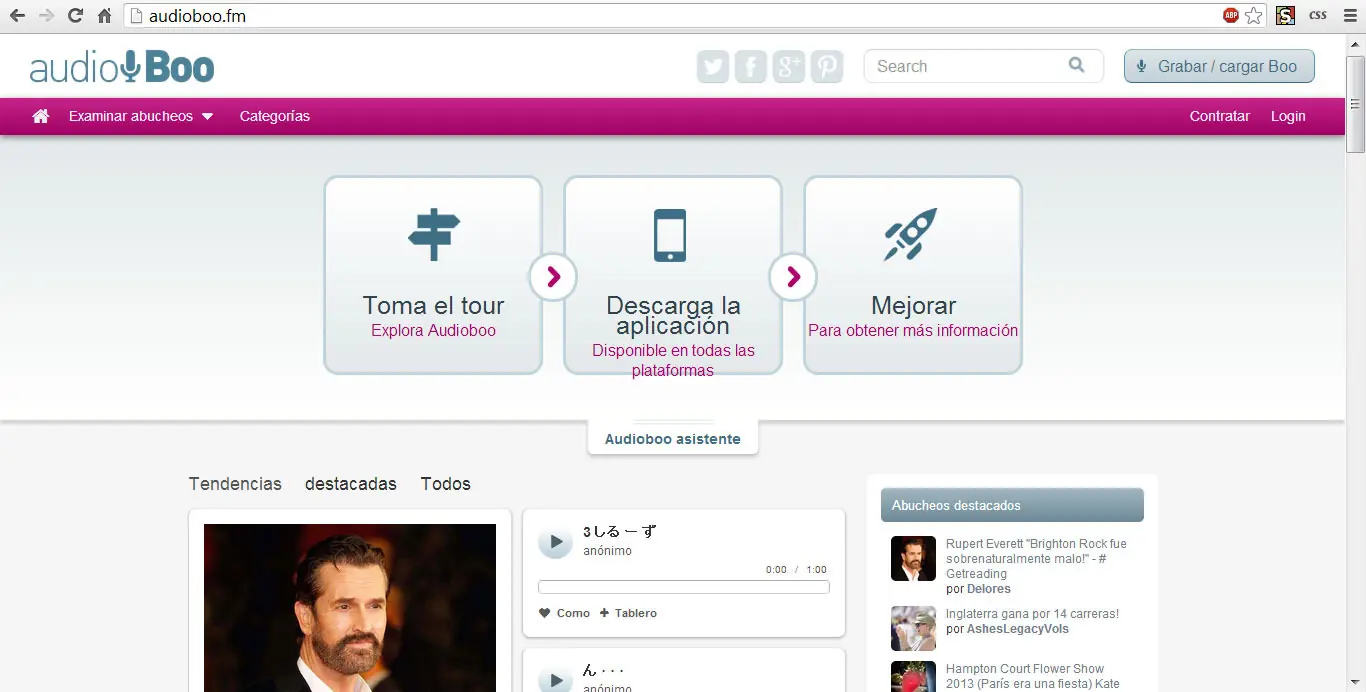
Task: Open the Hampton Court Flower Show boo link
Action: [x=1033, y=676]
